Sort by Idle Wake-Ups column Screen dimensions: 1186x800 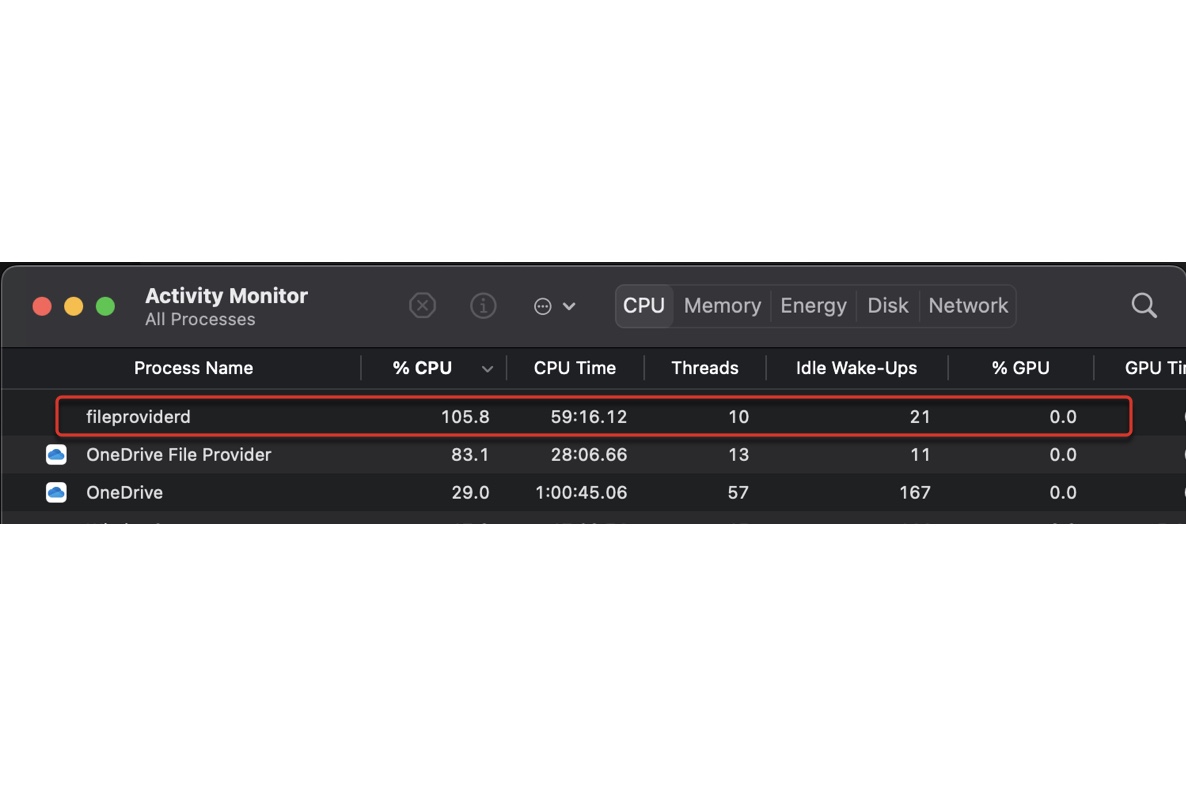[x=856, y=368]
